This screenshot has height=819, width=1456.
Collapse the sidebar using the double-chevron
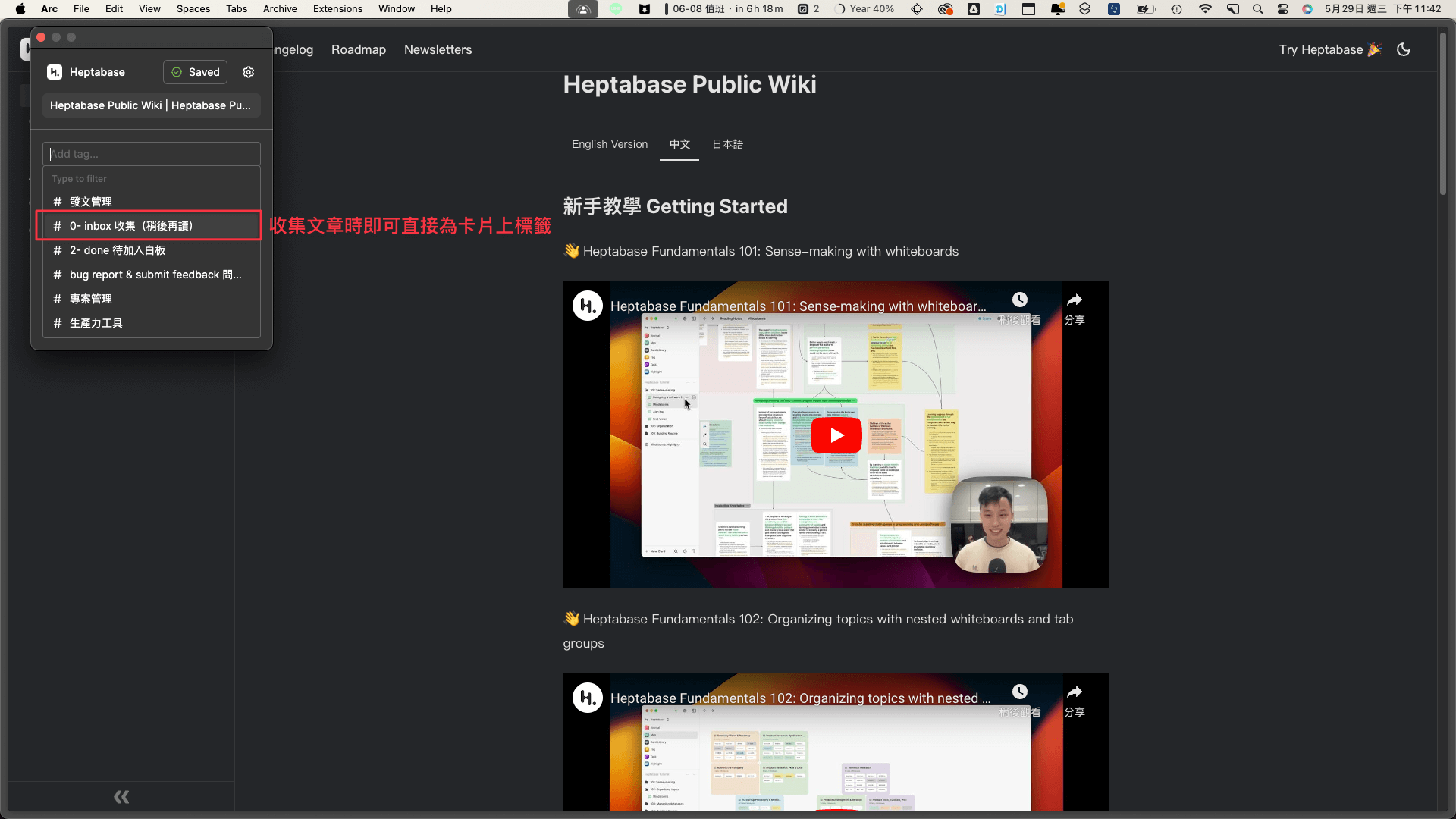121,796
